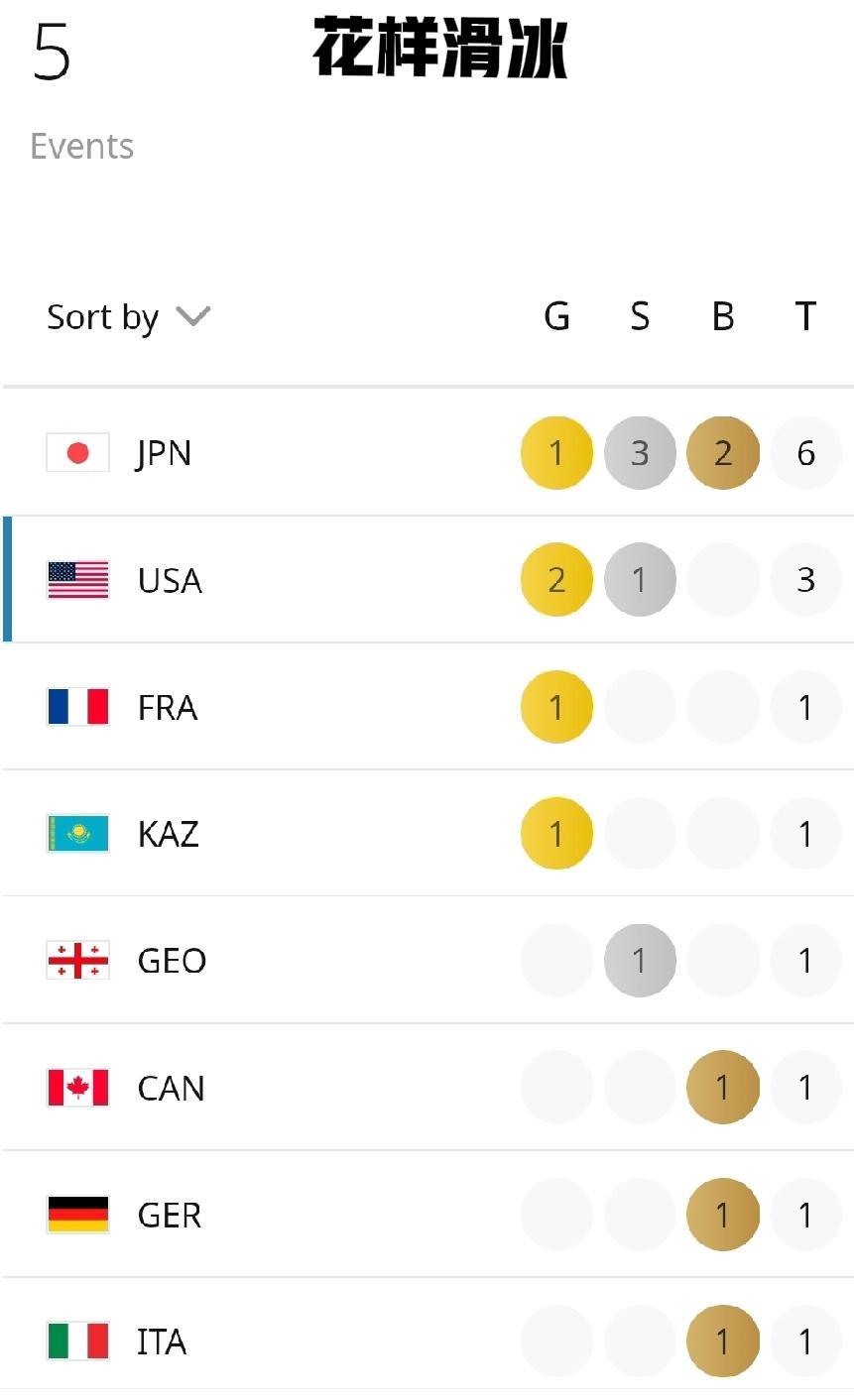Image resolution: width=854 pixels, height=1400 pixels.
Task: Click the USA flag icon
Action: (x=77, y=580)
